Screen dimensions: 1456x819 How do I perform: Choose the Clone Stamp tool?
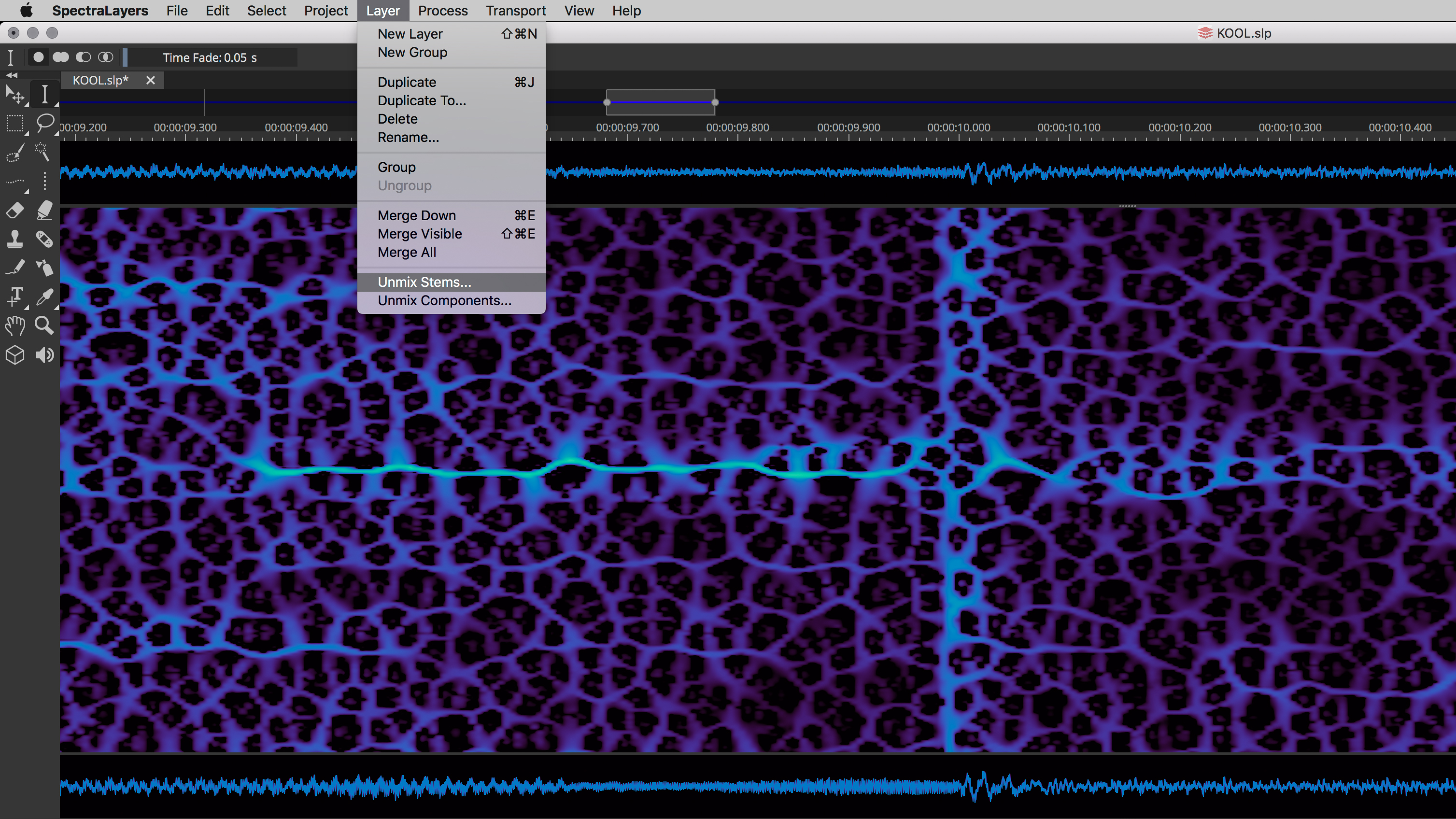pyautogui.click(x=14, y=240)
